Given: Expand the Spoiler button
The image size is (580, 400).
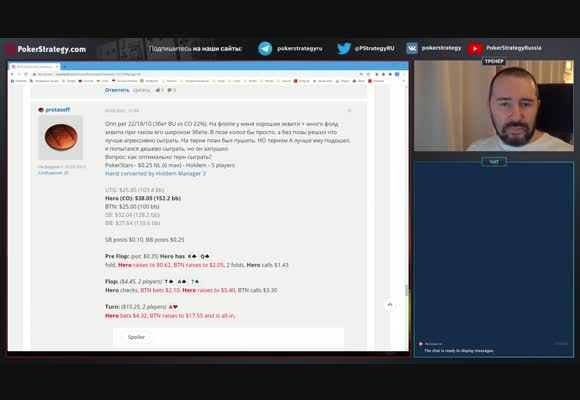Looking at the screenshot, I should 136,337.
